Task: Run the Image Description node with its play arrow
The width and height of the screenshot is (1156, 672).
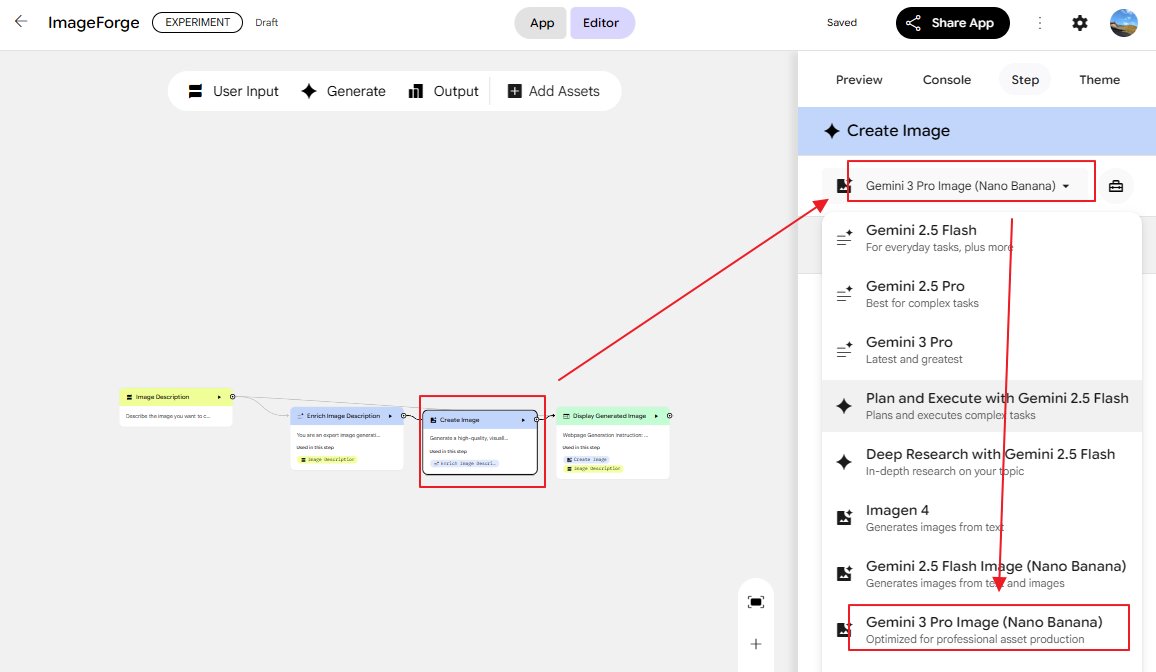Action: tap(219, 397)
